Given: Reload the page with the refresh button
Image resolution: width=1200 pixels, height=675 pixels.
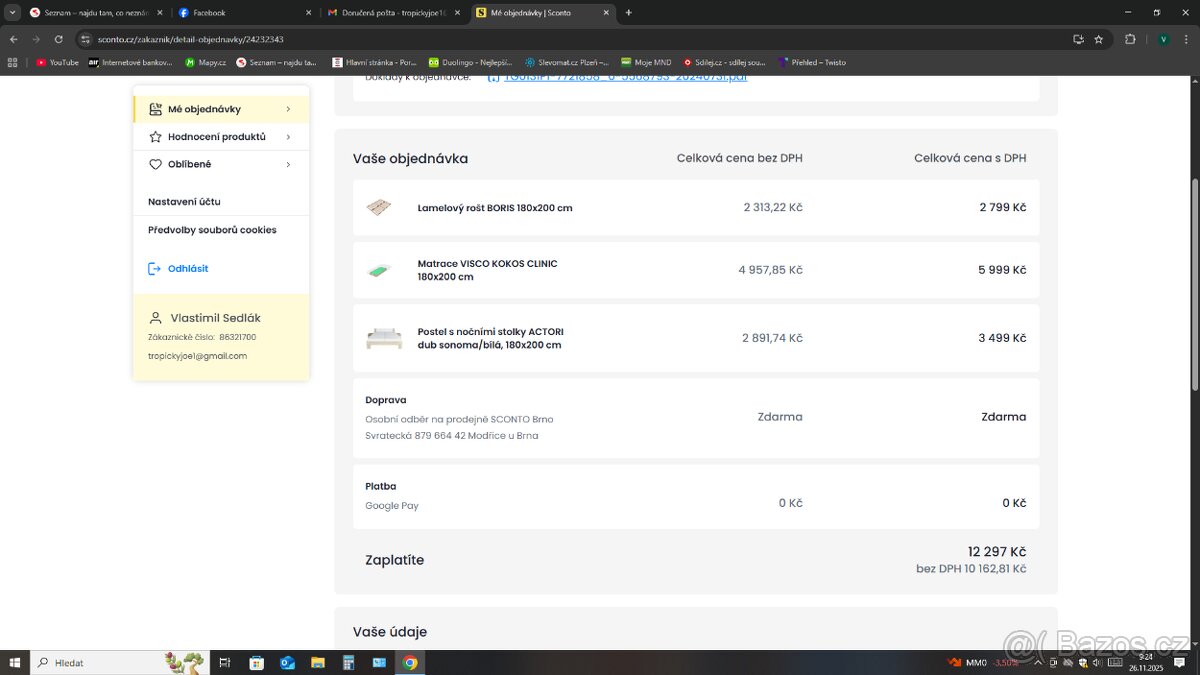Looking at the screenshot, I should pyautogui.click(x=59, y=39).
